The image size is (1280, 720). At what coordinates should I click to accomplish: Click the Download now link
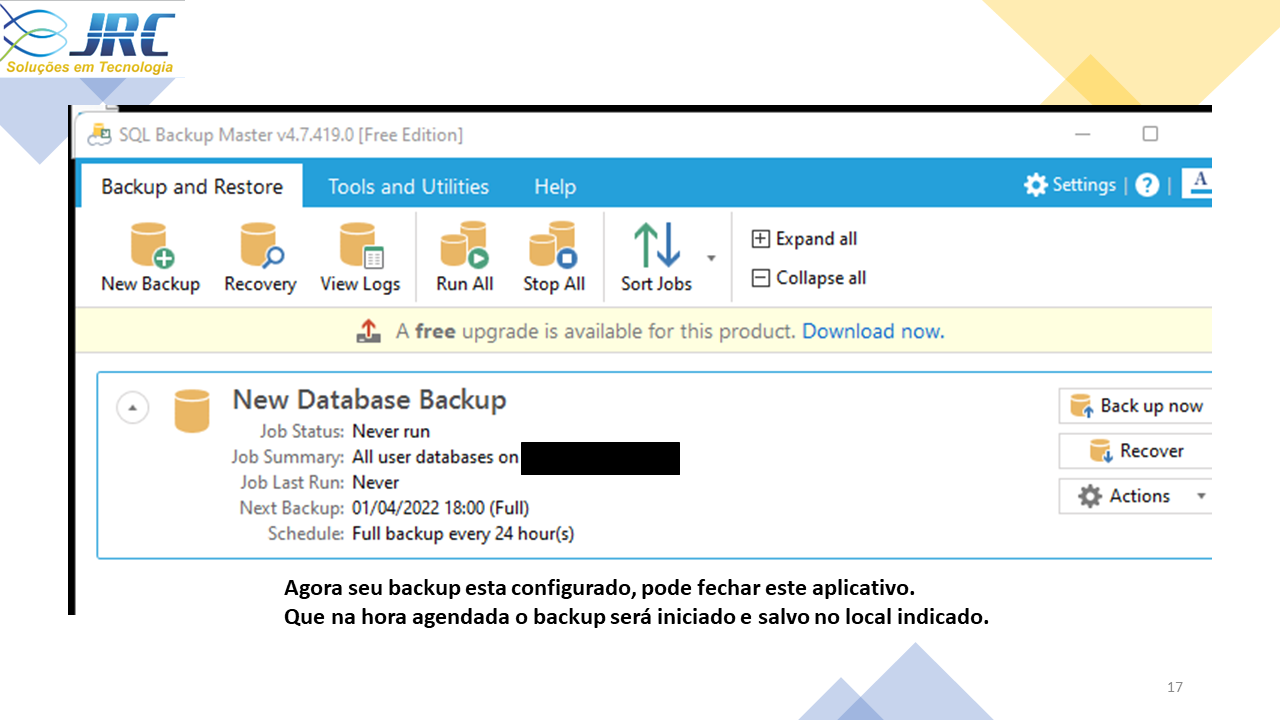coord(873,331)
